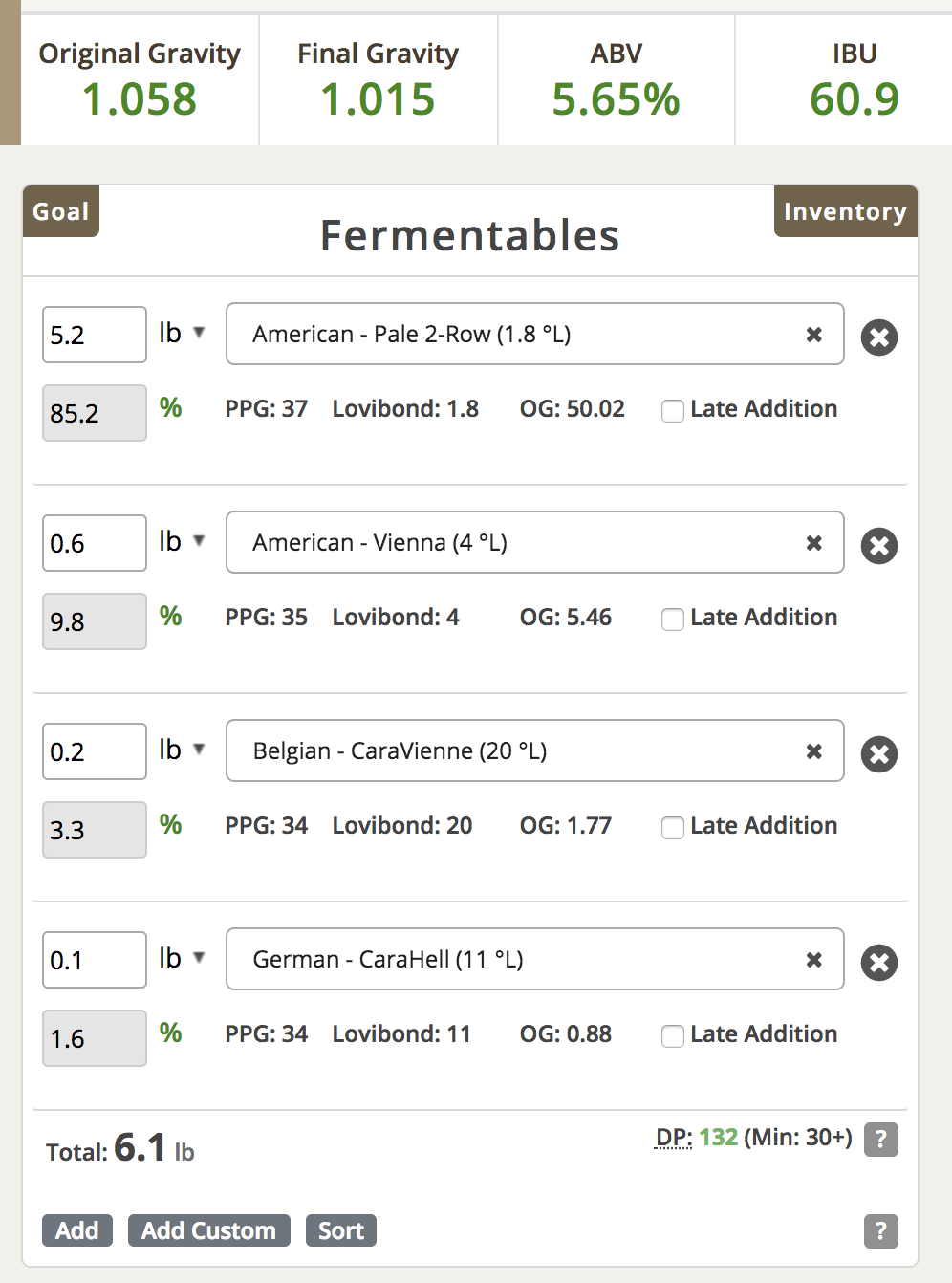
Task: Click the Add fermentable button
Action: [x=77, y=1230]
